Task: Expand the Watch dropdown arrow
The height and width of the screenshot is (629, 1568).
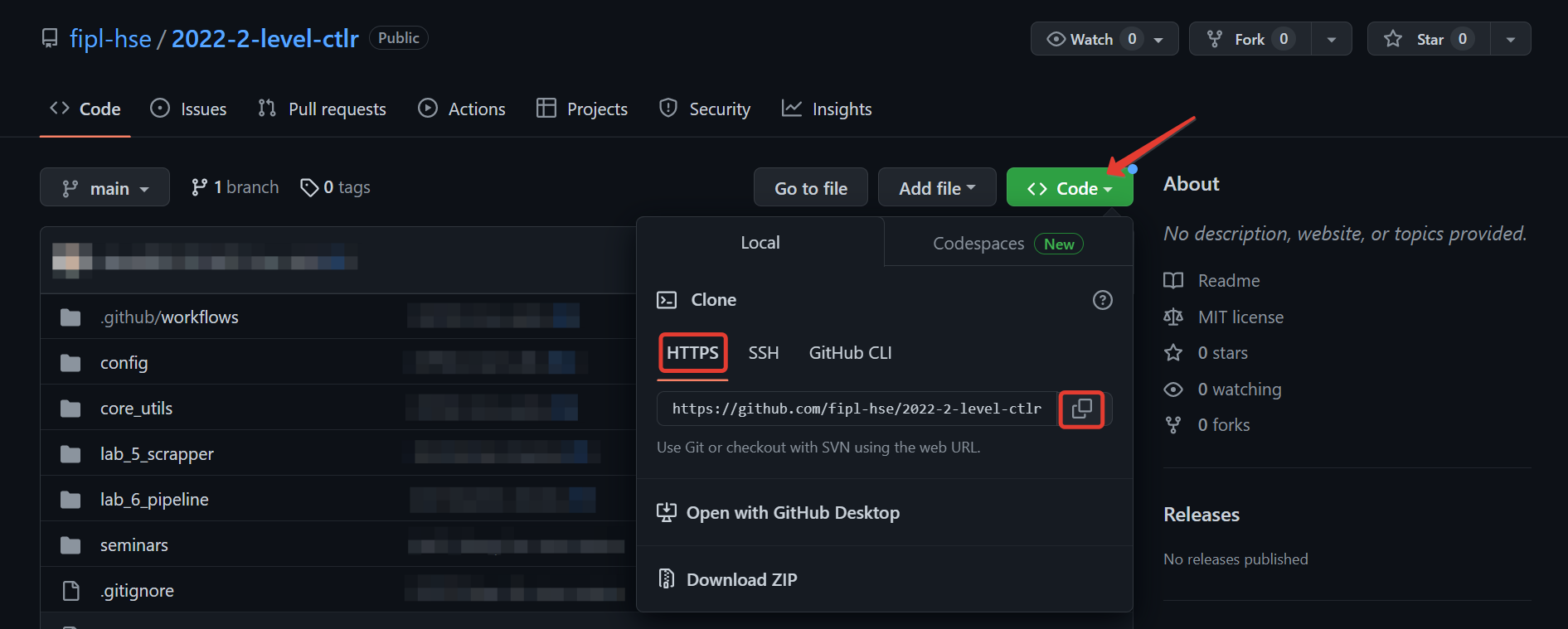Action: click(x=1159, y=39)
